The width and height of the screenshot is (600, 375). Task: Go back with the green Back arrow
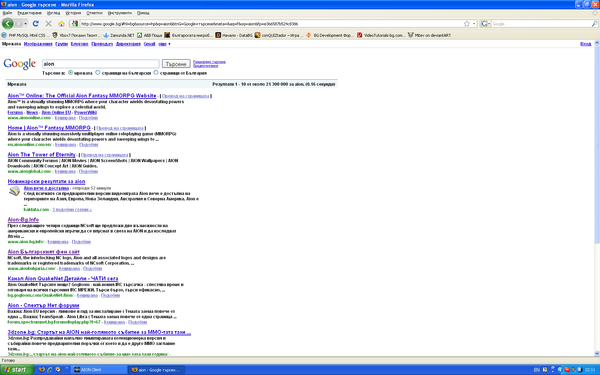pyautogui.click(x=8, y=24)
